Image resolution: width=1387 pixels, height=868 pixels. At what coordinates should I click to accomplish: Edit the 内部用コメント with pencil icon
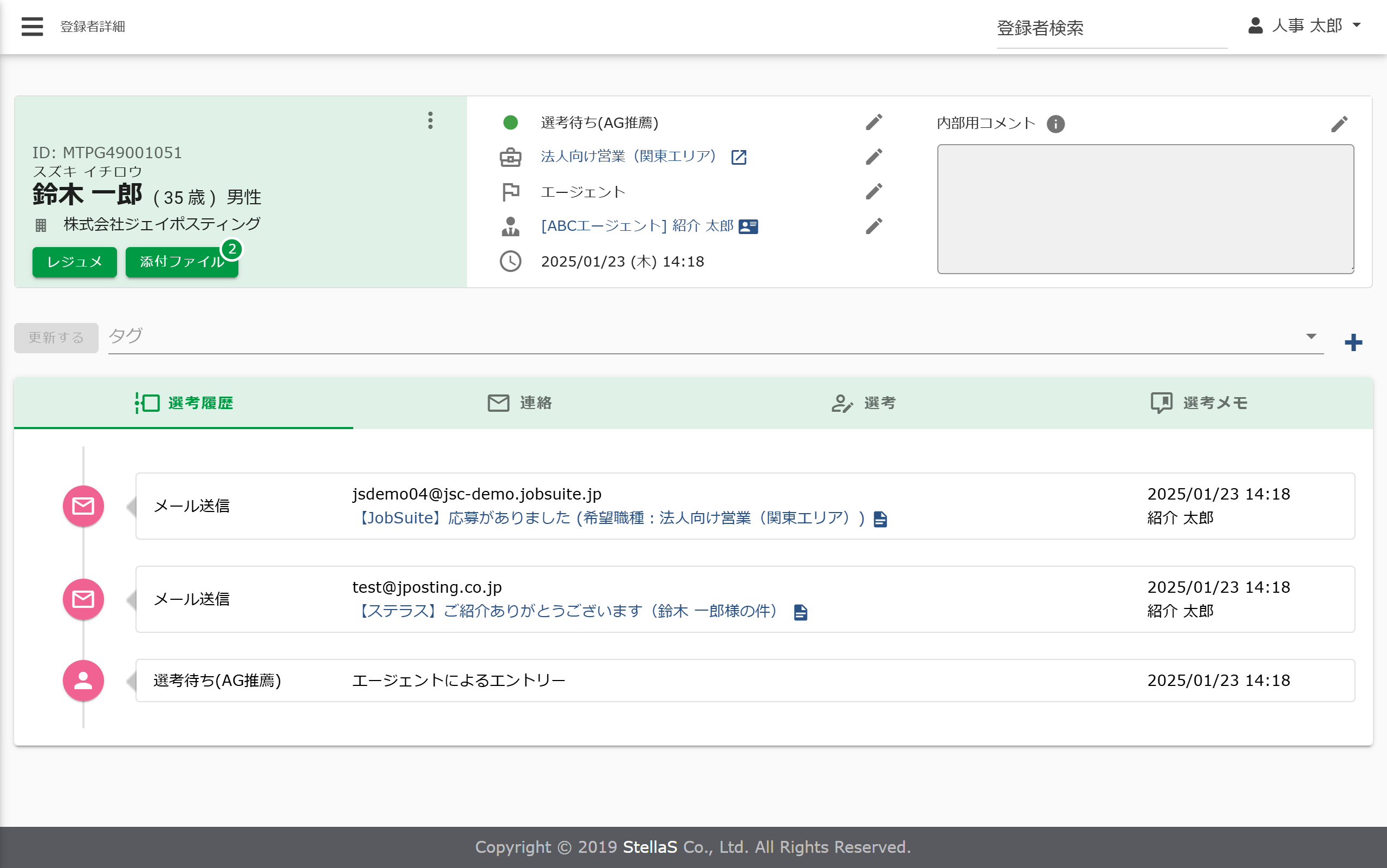1339,124
